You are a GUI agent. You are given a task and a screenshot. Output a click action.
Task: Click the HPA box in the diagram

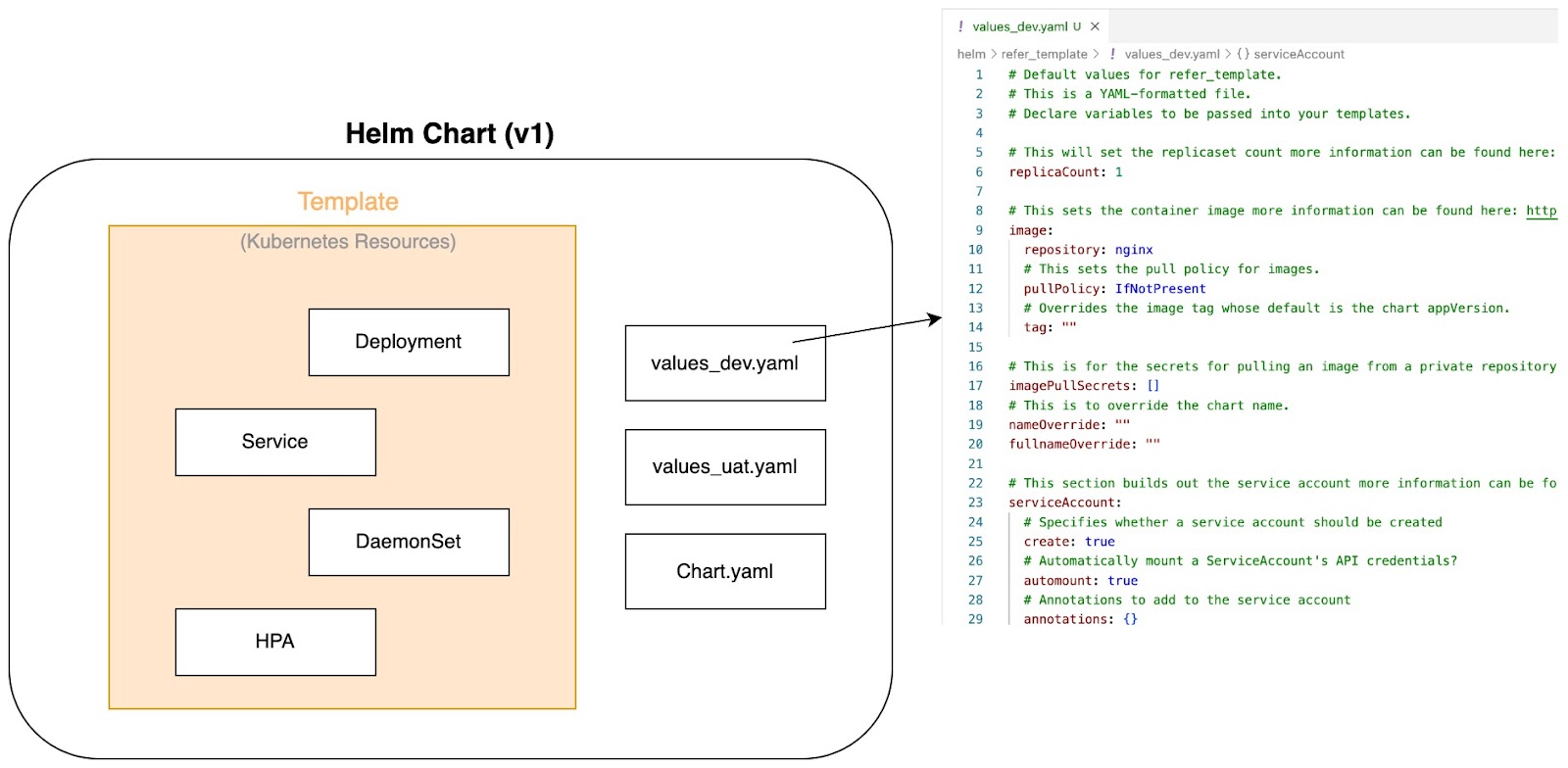coord(275,642)
